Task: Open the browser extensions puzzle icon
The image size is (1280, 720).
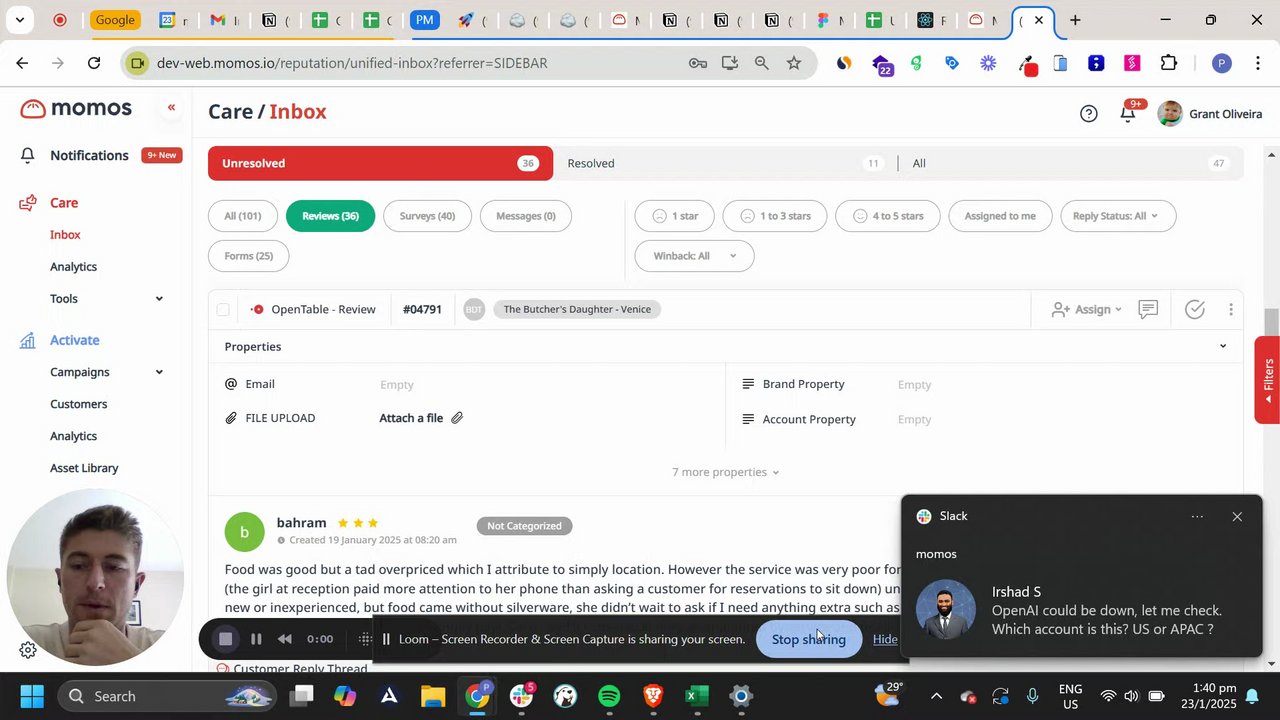Action: (1169, 63)
